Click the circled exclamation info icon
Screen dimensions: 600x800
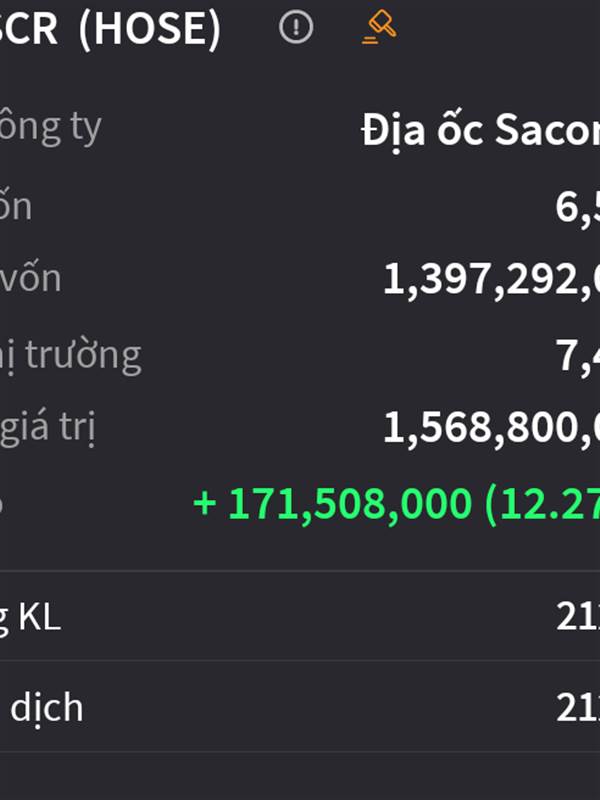click(296, 27)
